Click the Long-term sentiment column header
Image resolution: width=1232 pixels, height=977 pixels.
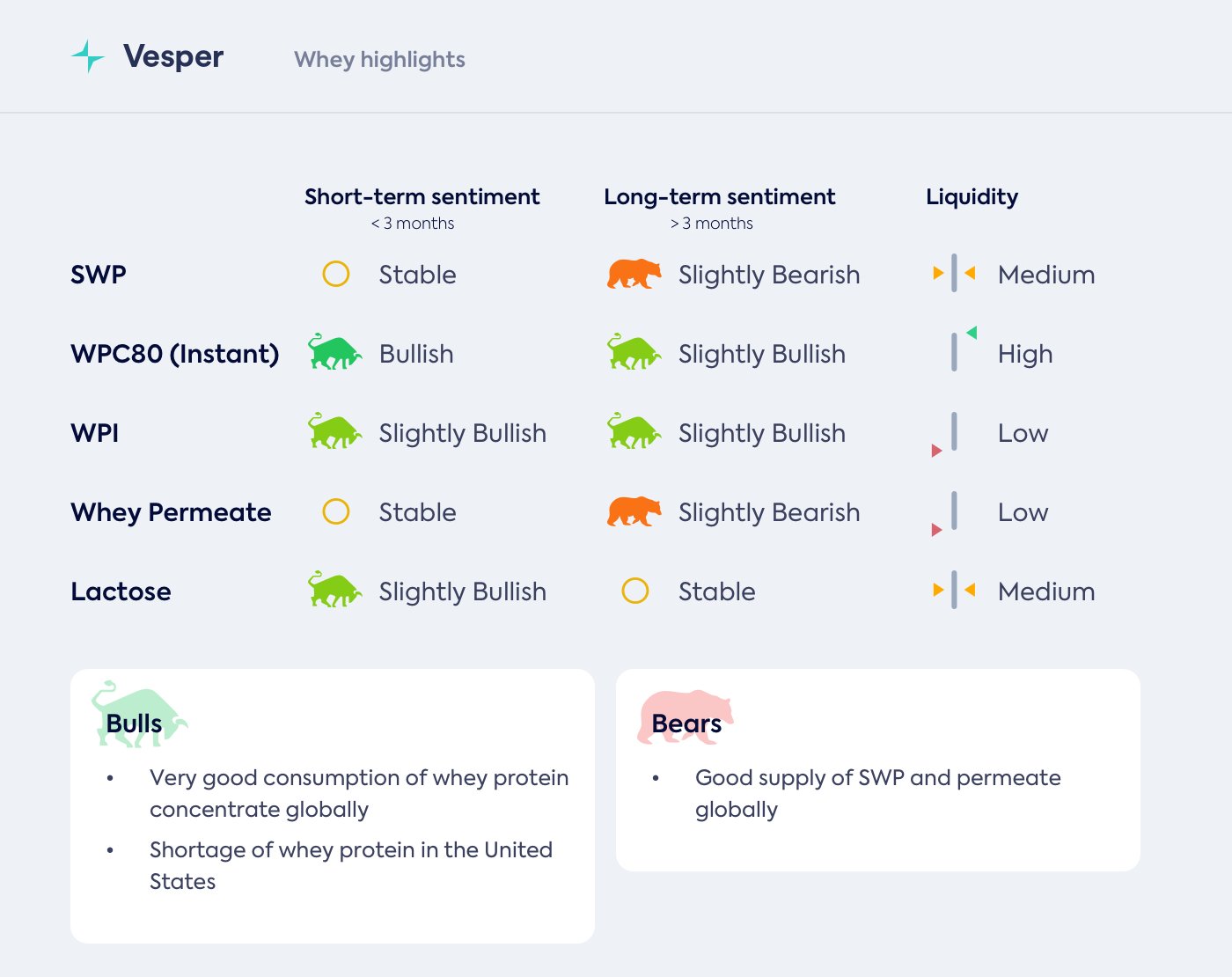tap(719, 197)
